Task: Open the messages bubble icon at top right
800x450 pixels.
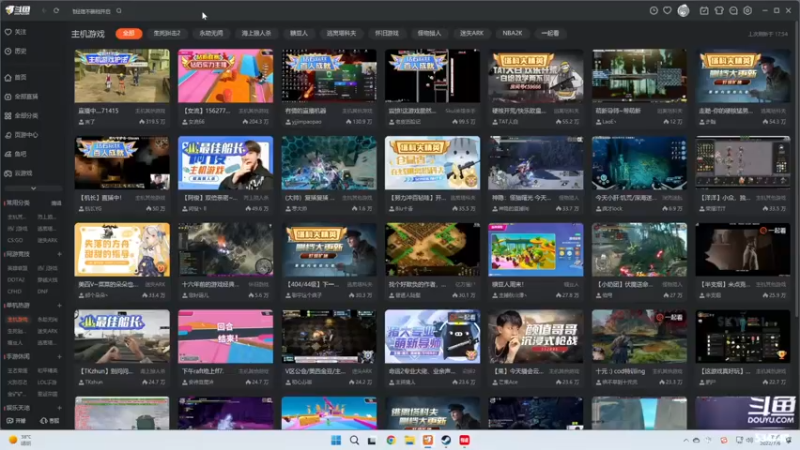Action: click(733, 11)
